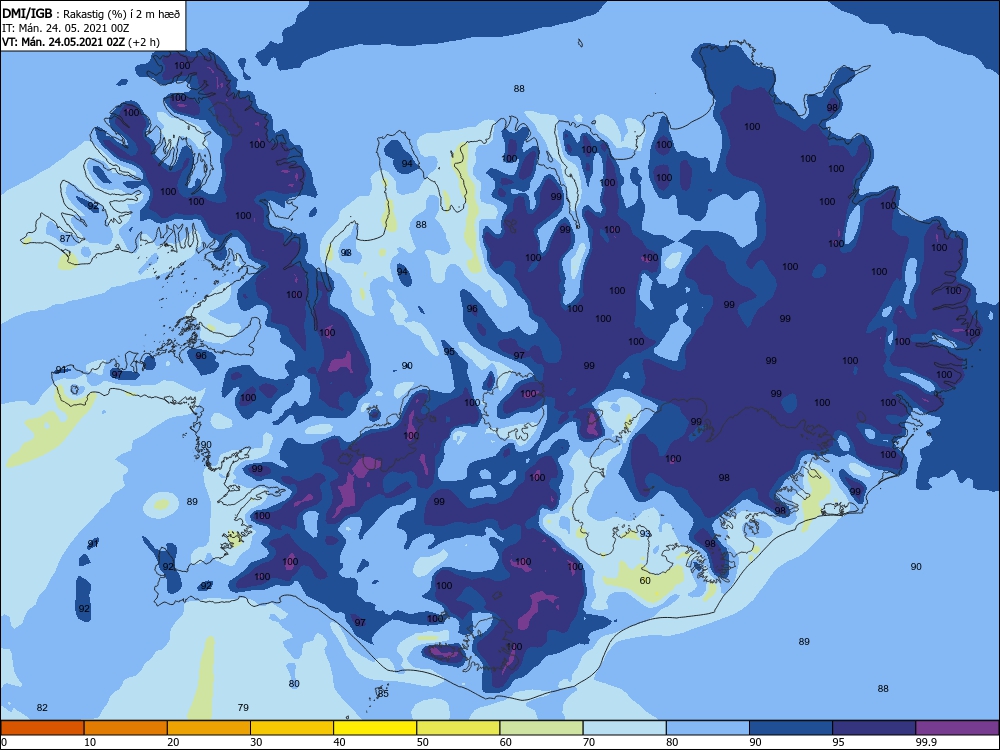The width and height of the screenshot is (1000, 750).
Task: Select the '10' legend tick label
Action: point(90,742)
